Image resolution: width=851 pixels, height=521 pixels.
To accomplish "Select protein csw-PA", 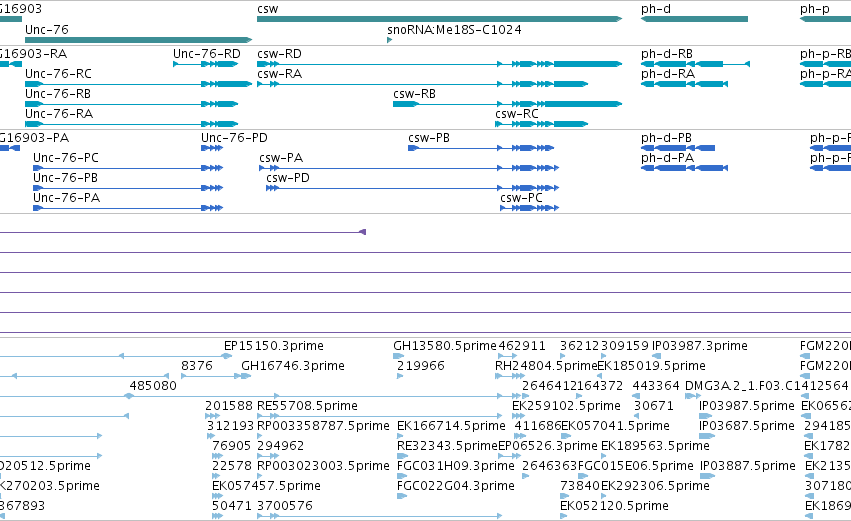I will tap(409, 168).
